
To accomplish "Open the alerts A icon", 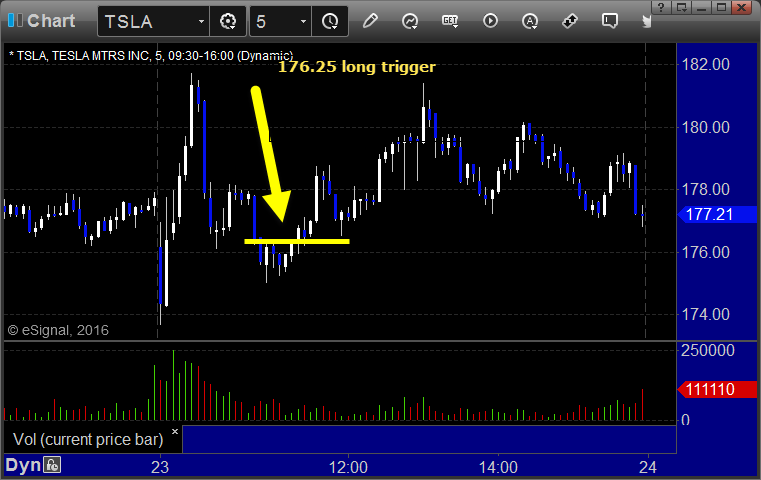I will 530,21.
